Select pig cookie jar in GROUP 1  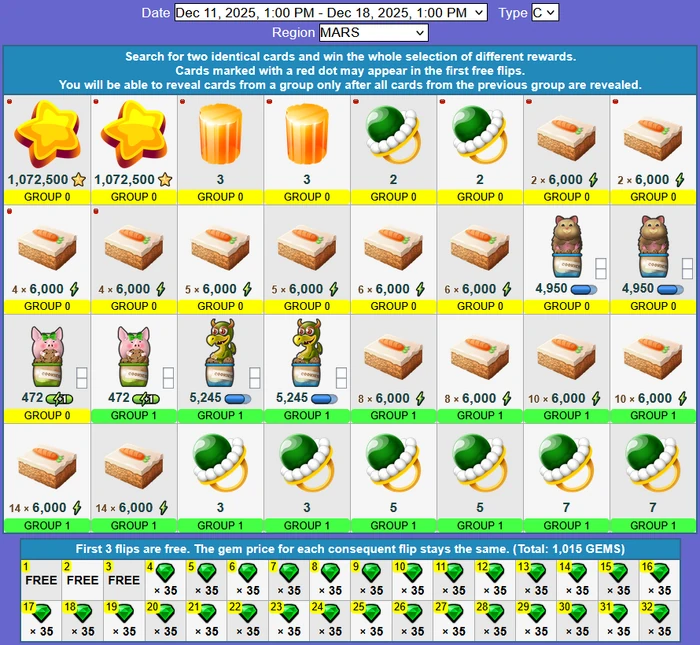click(x=134, y=356)
